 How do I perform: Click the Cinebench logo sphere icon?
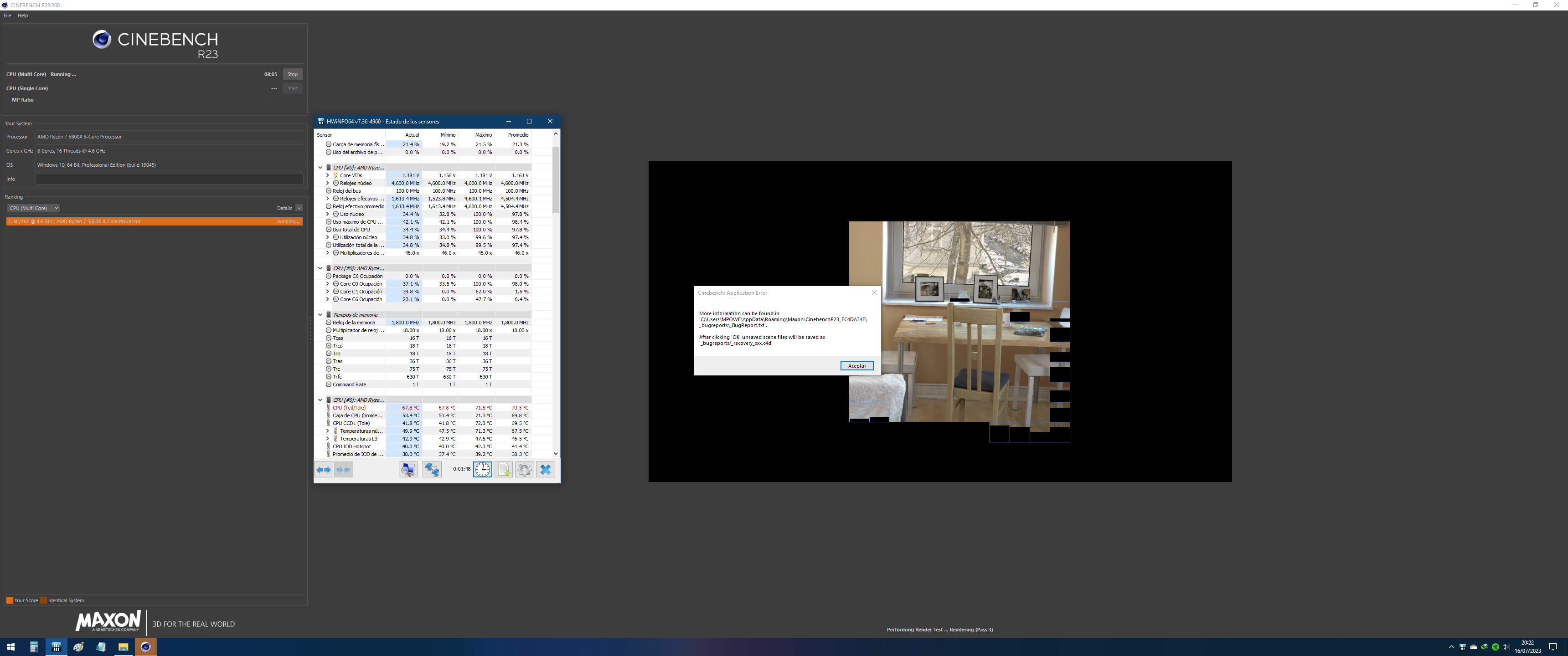click(x=102, y=40)
